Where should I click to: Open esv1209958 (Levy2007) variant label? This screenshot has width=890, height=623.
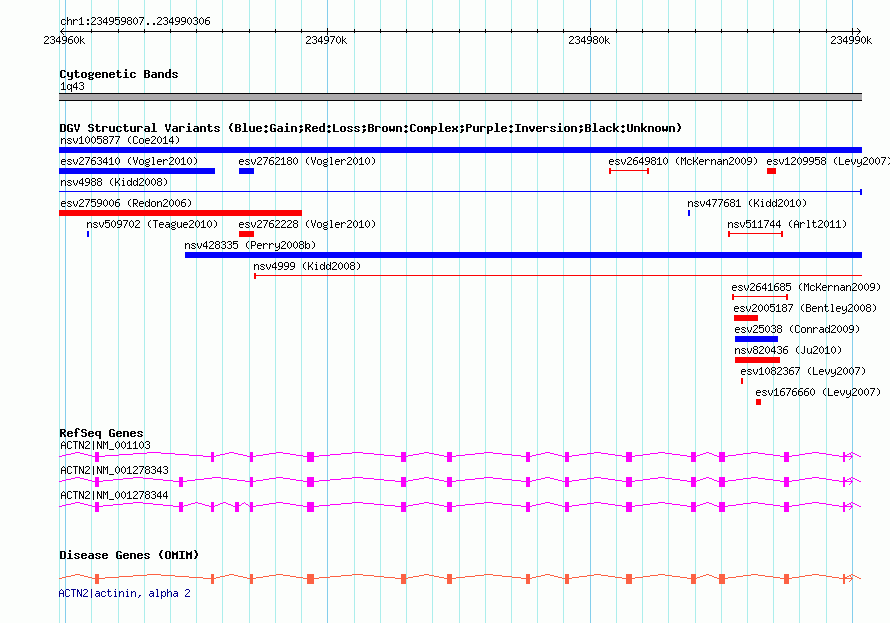click(x=828, y=161)
